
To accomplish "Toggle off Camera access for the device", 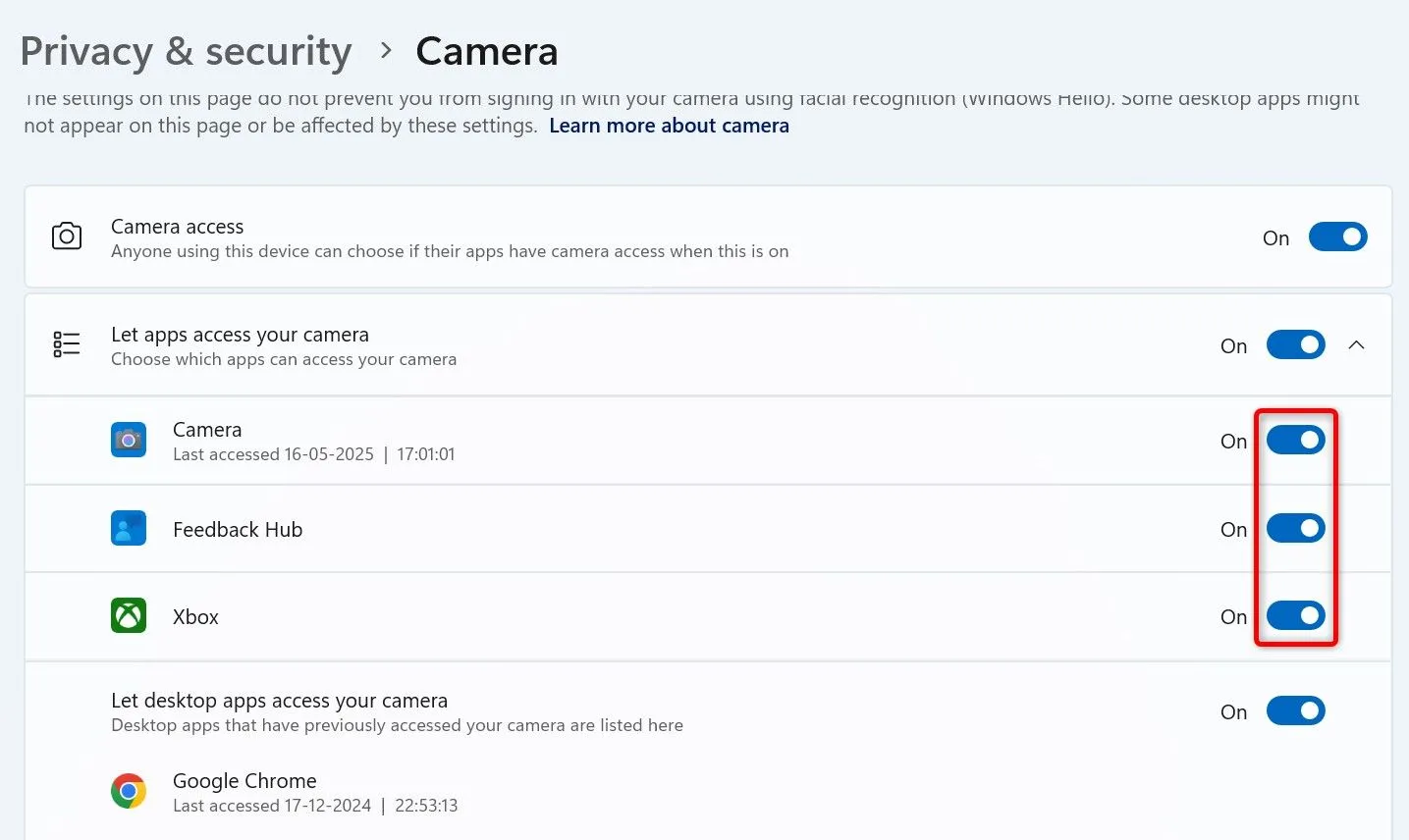I will (x=1337, y=236).
